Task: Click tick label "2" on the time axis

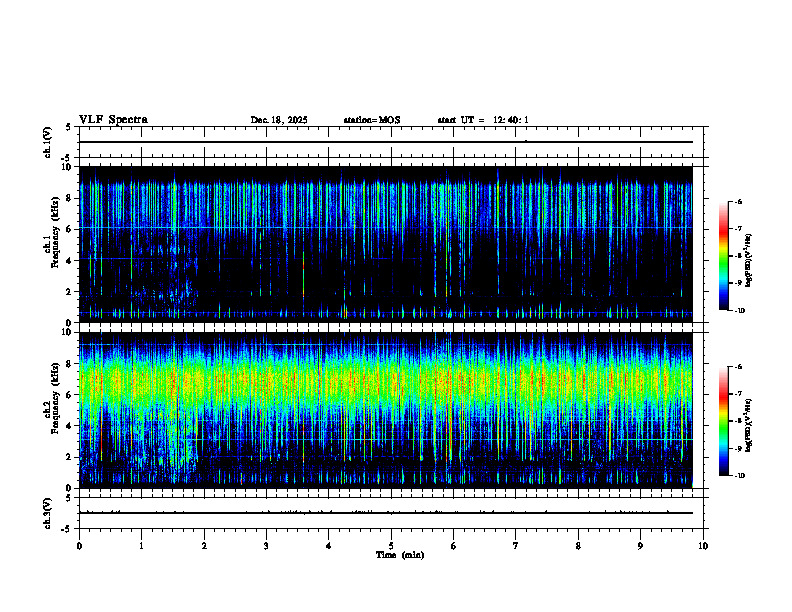Action: click(204, 546)
